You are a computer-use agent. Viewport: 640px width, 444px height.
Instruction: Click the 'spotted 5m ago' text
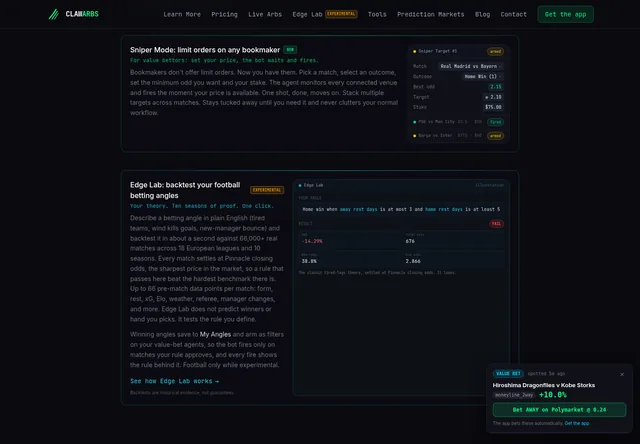click(546, 373)
